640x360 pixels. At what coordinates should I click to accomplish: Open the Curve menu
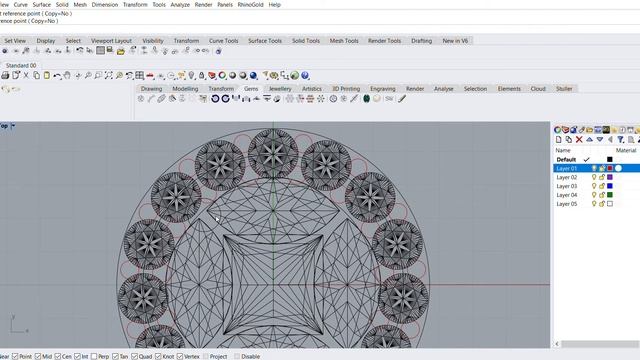point(20,4)
